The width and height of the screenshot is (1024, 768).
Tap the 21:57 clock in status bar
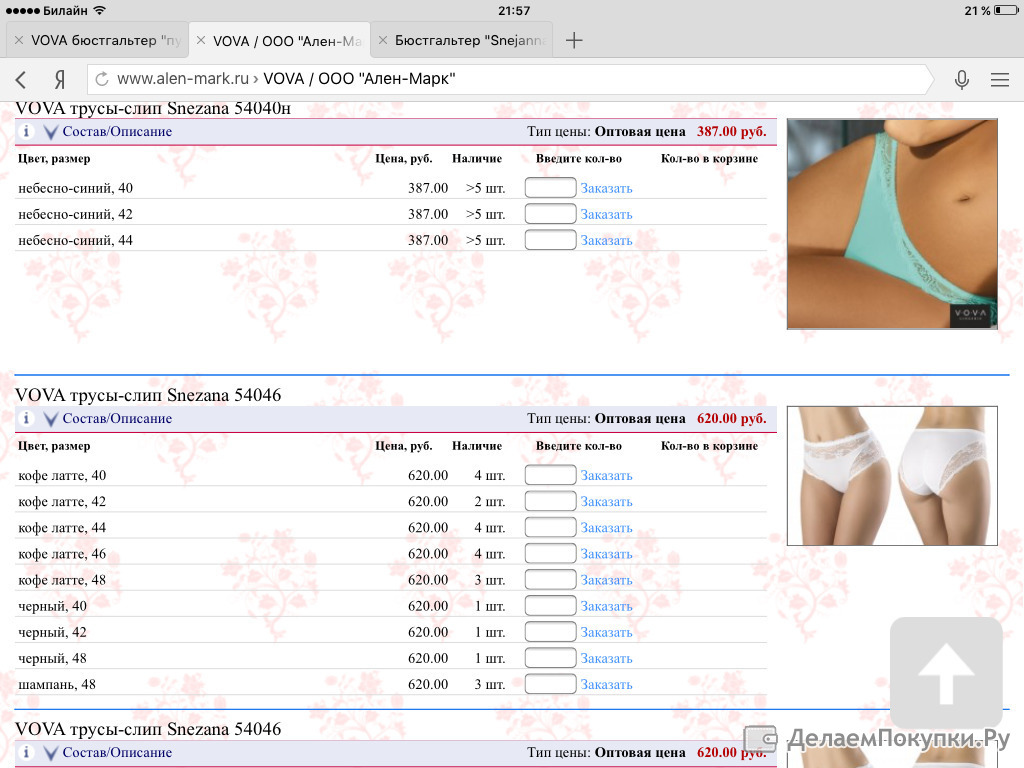(514, 10)
